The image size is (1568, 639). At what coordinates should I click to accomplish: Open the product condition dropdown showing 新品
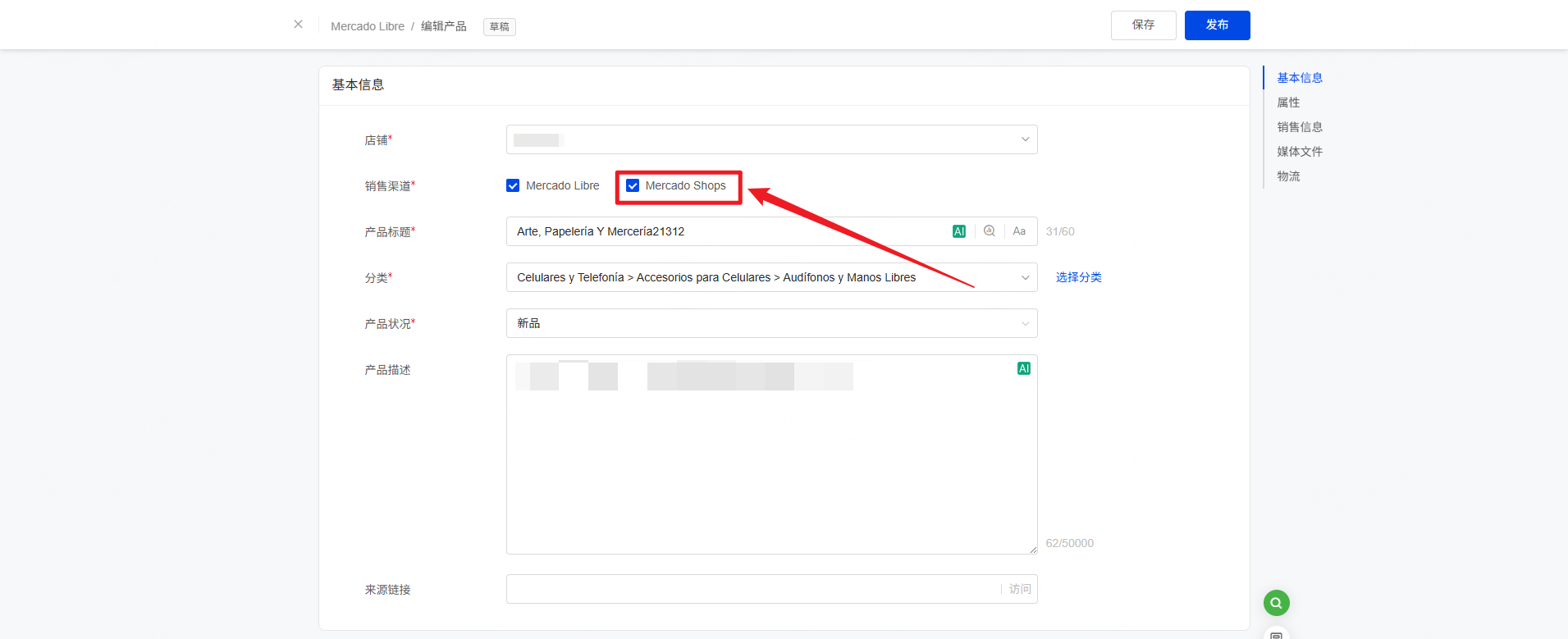click(x=771, y=323)
